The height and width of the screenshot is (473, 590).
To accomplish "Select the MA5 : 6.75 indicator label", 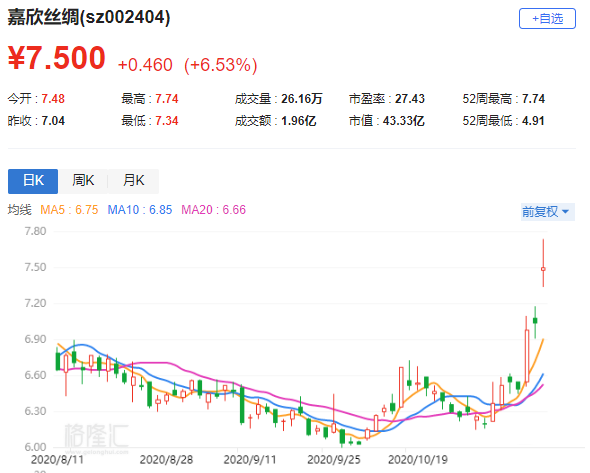I will 69,210.
